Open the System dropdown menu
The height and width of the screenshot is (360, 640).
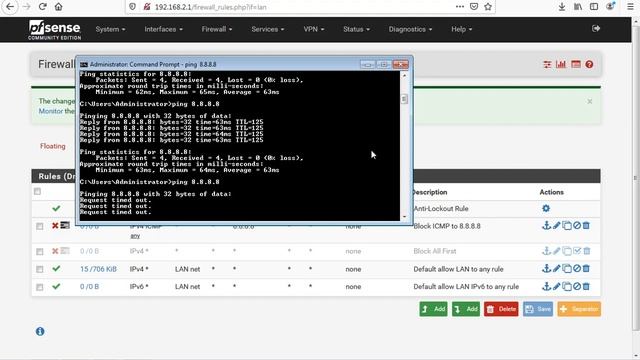point(110,29)
